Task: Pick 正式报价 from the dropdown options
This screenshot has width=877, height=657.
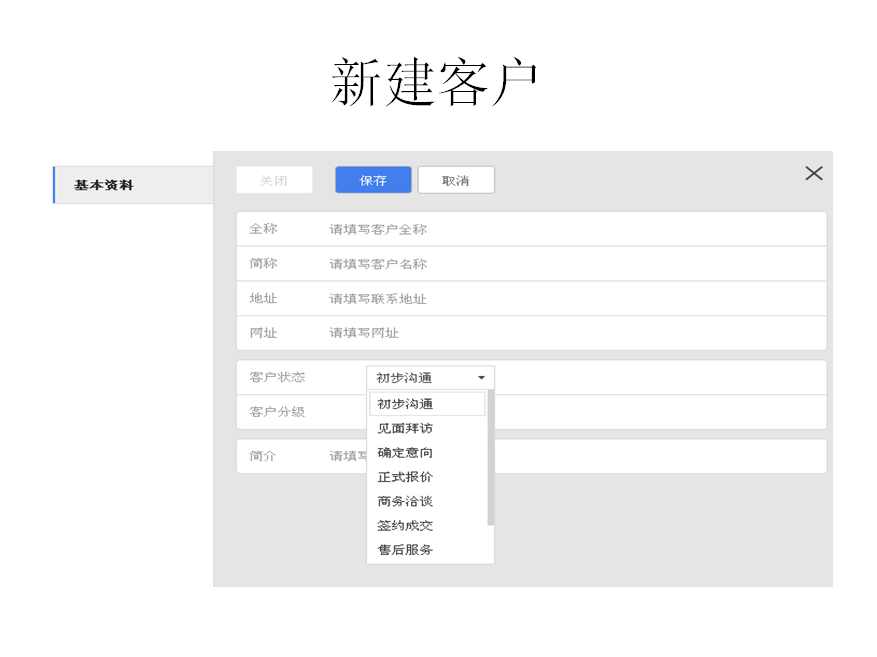Action: point(404,477)
